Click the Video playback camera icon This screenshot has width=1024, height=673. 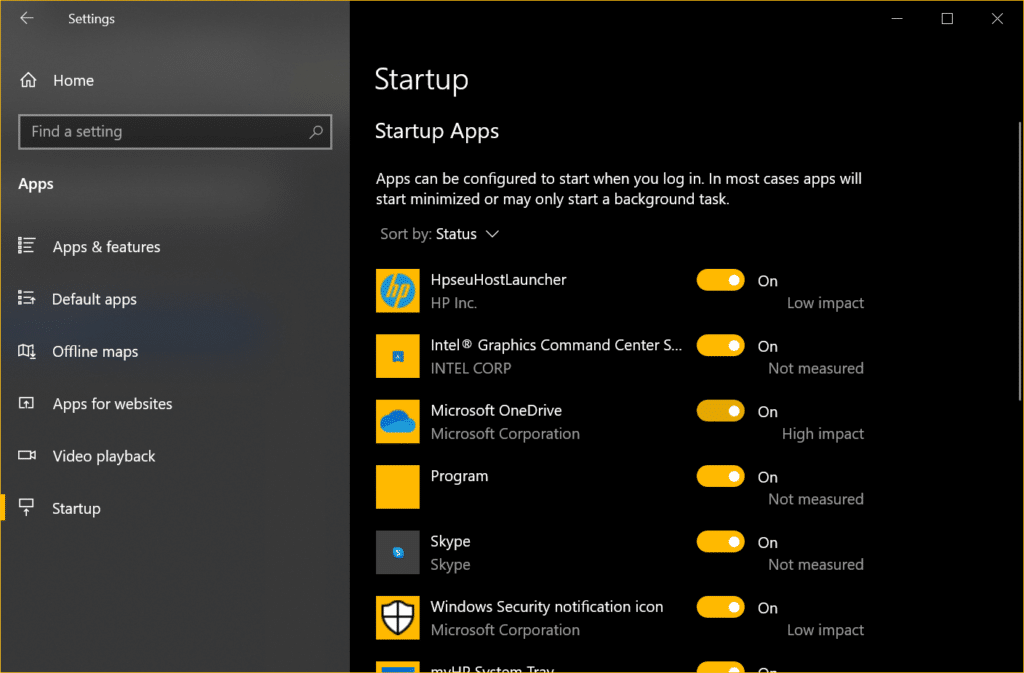pyautogui.click(x=27, y=455)
